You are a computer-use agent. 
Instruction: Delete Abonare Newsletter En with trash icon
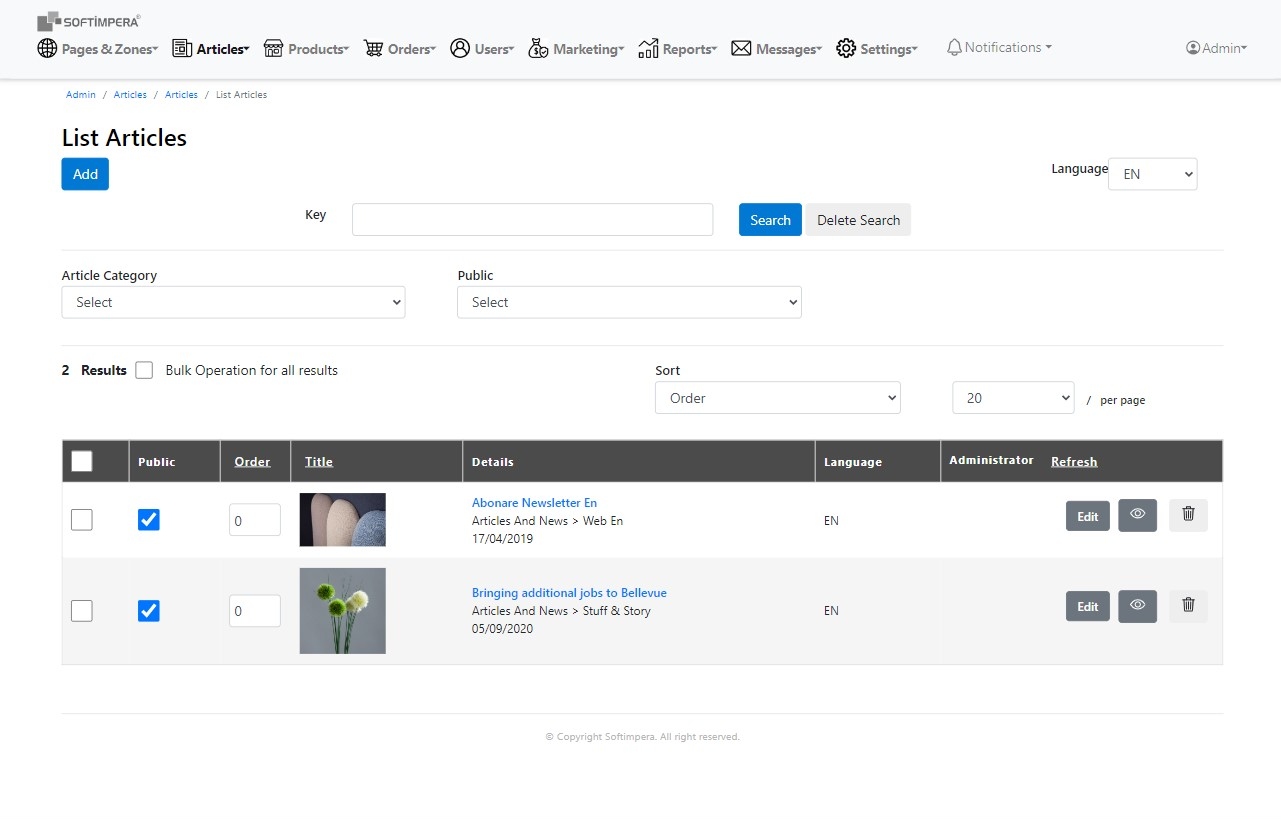1188,515
